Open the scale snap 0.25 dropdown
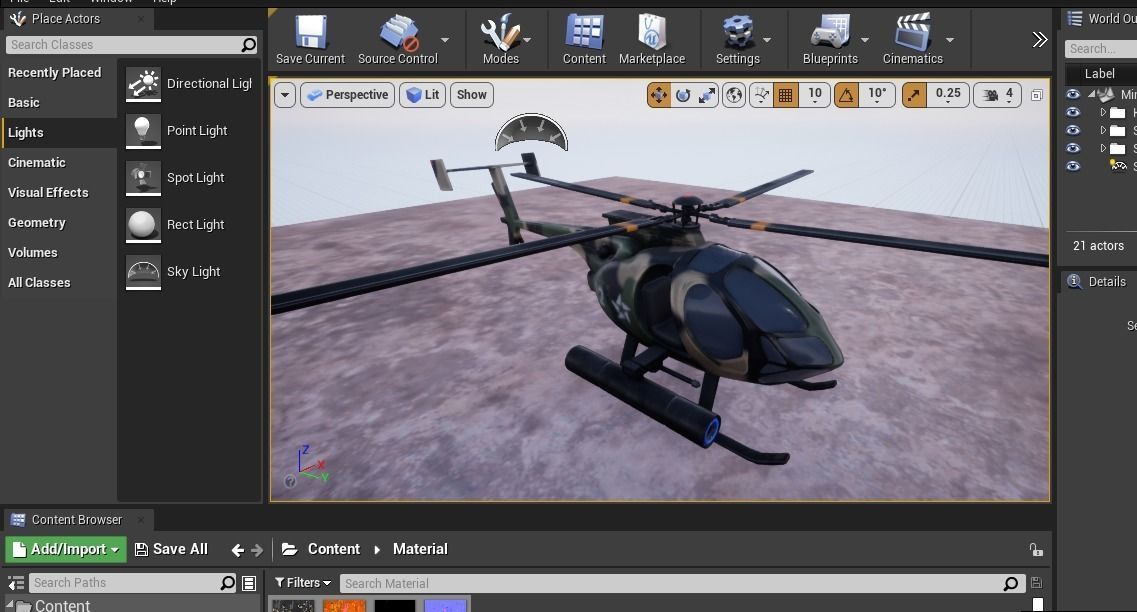This screenshot has width=1137, height=612. 948,95
